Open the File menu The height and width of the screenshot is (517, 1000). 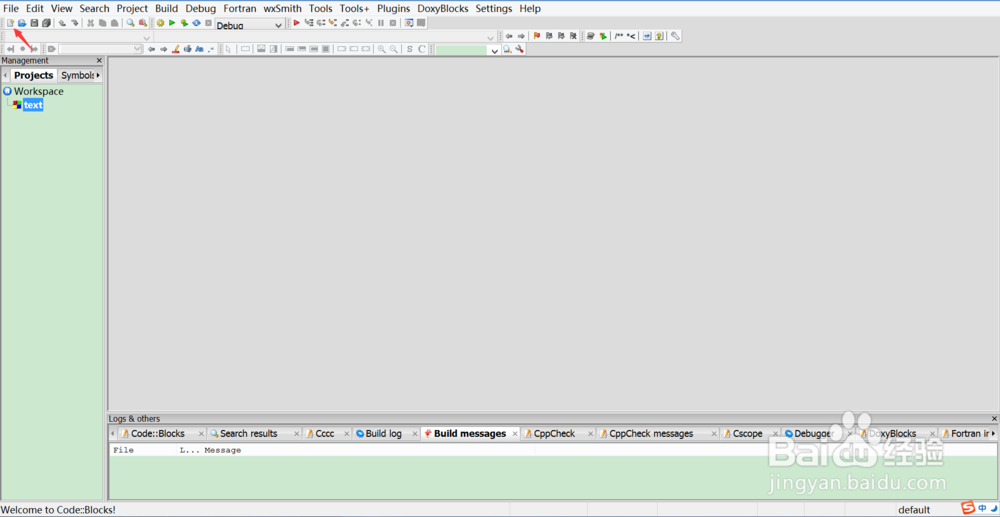(x=11, y=8)
